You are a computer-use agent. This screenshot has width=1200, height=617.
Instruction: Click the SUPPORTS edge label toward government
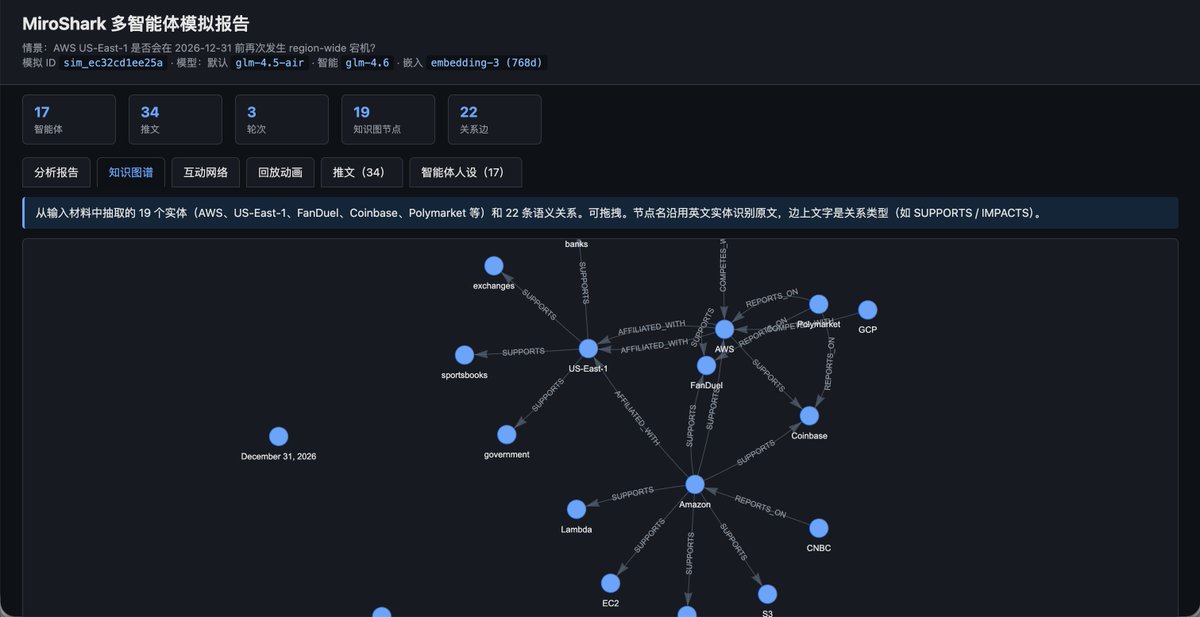click(548, 393)
